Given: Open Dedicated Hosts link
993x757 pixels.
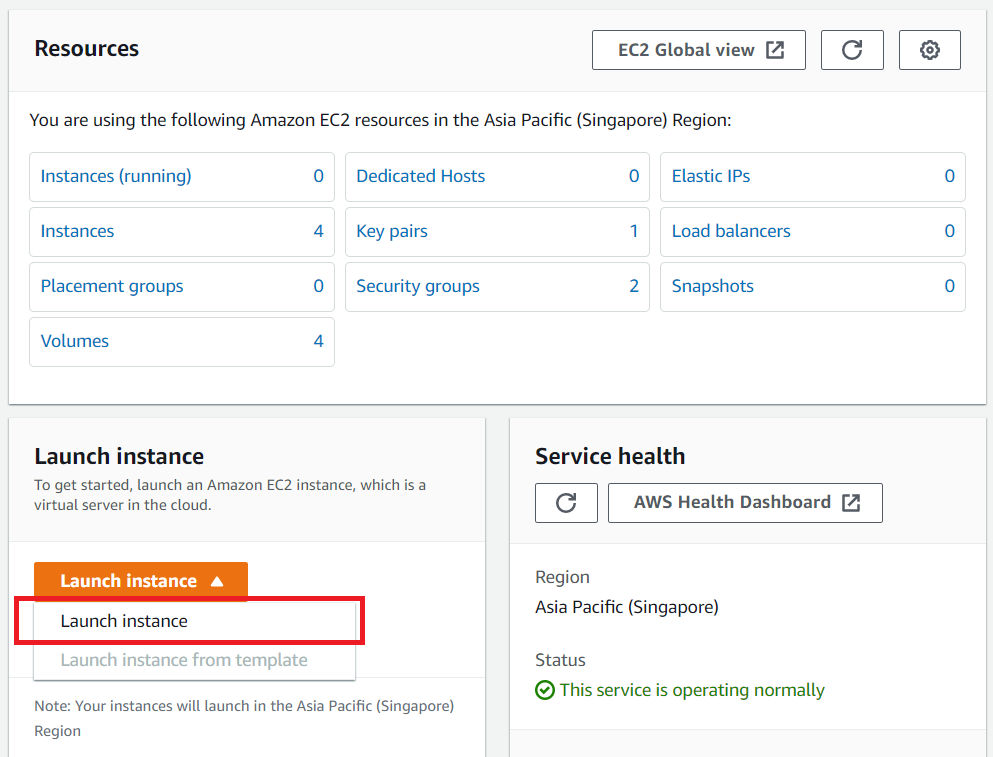Looking at the screenshot, I should click(421, 176).
